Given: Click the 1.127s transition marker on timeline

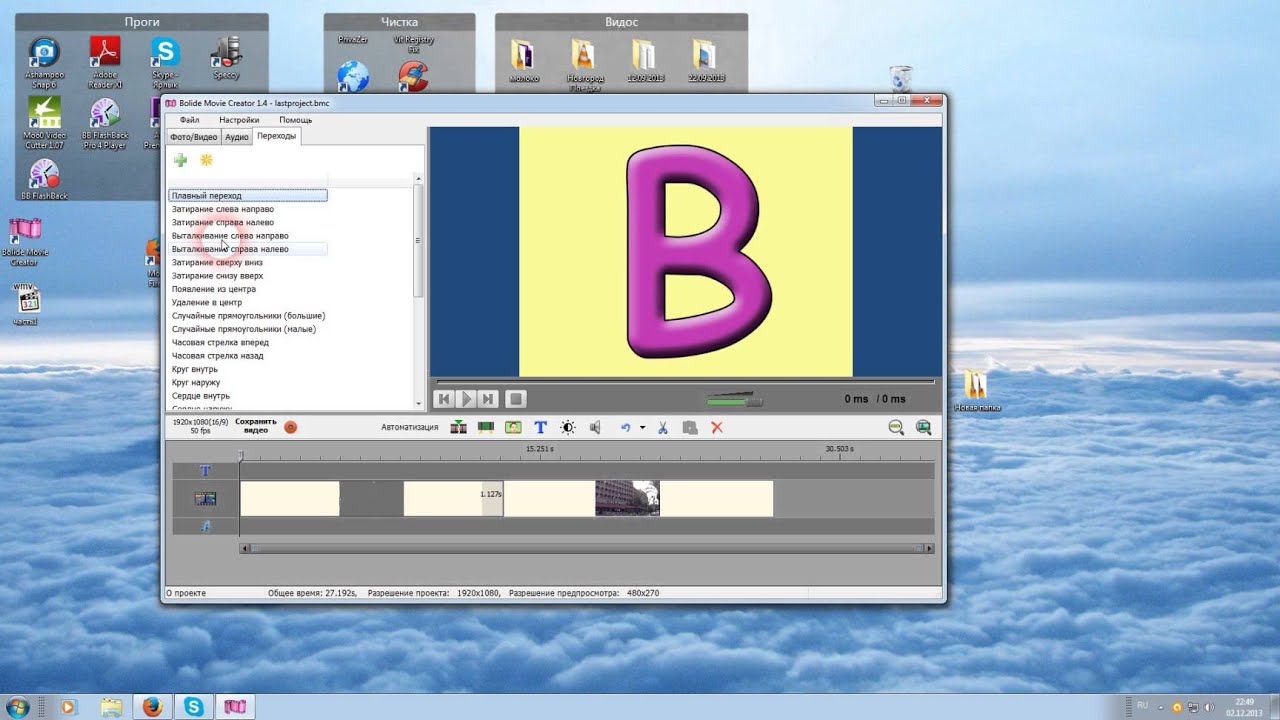Looking at the screenshot, I should [x=492, y=498].
